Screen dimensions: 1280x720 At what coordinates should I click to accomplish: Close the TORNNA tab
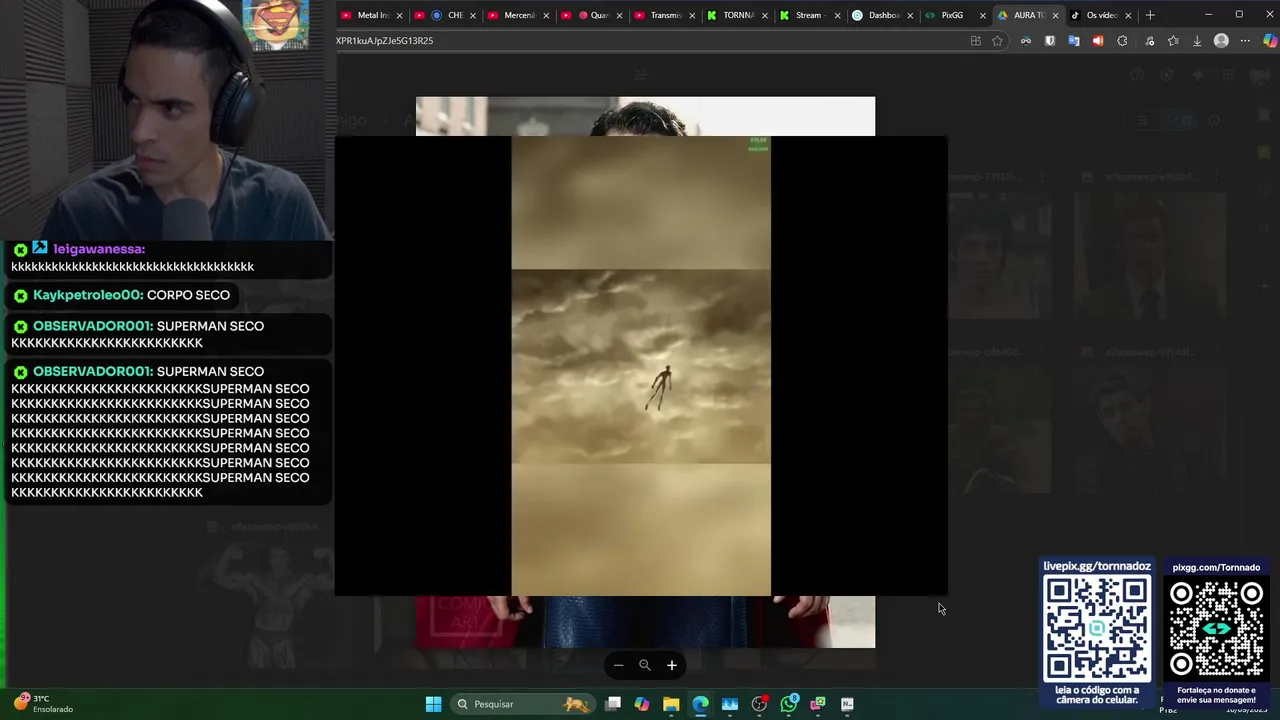click(765, 15)
